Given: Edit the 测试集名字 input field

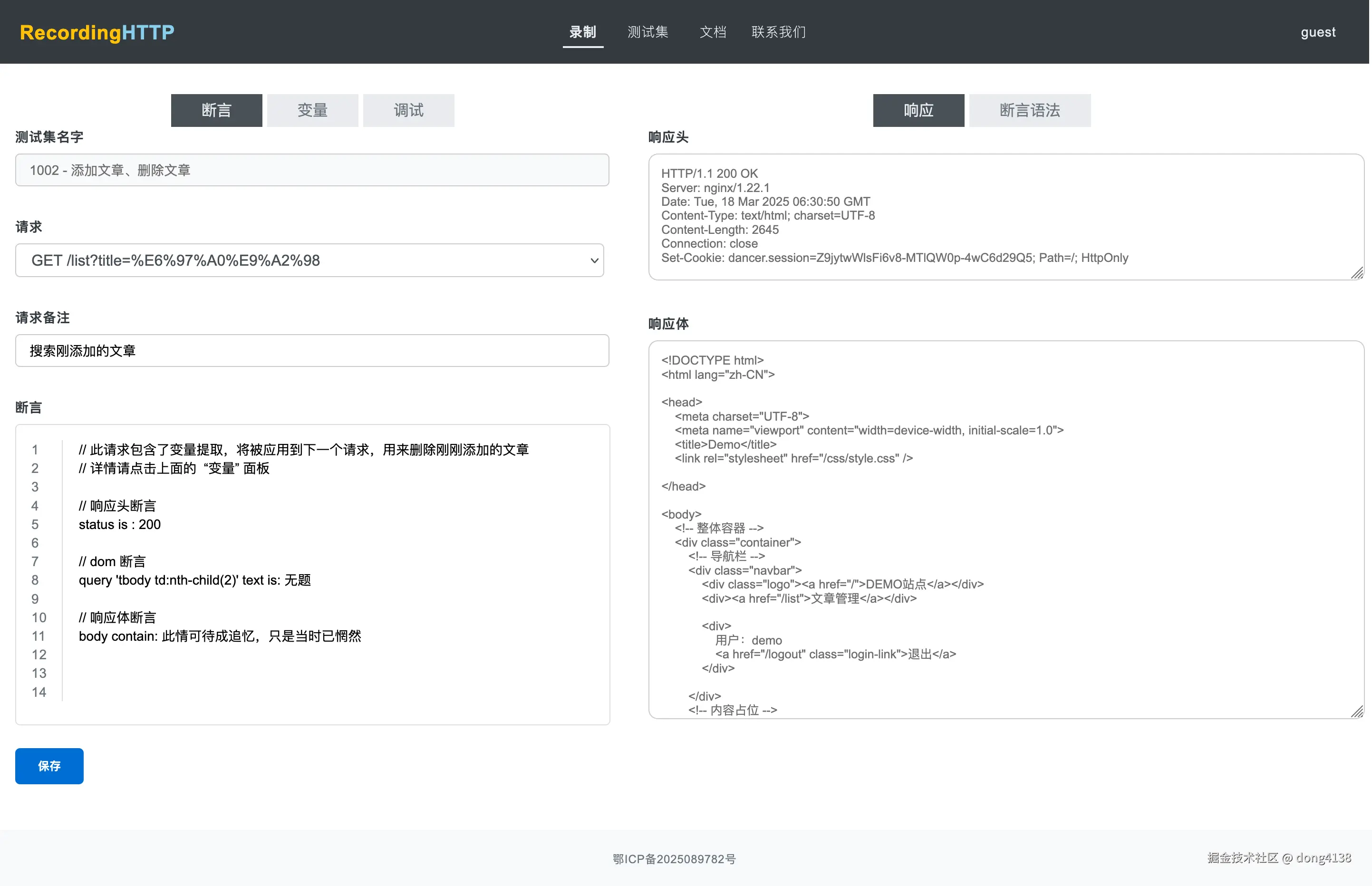Looking at the screenshot, I should [312, 170].
